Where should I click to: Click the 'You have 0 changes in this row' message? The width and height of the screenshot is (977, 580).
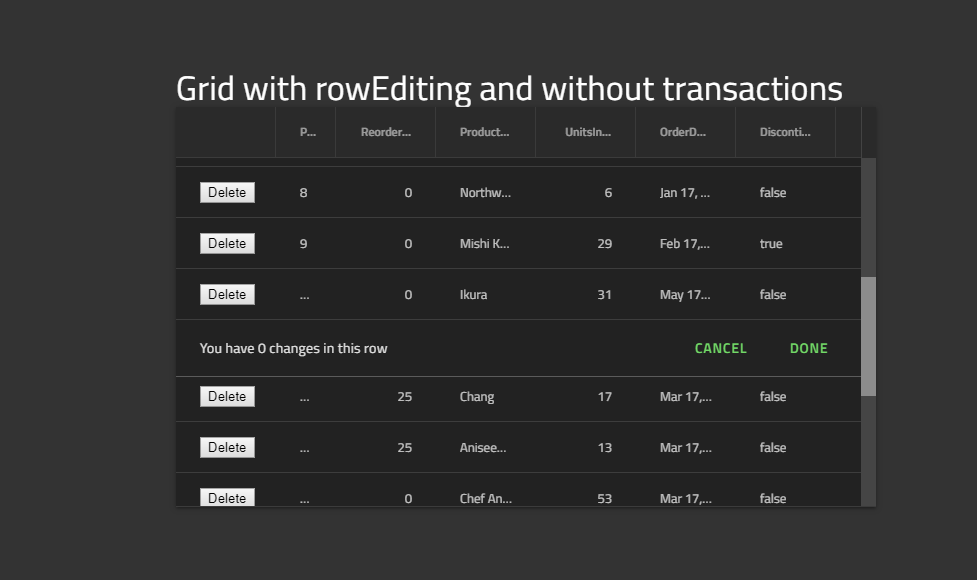(x=292, y=348)
